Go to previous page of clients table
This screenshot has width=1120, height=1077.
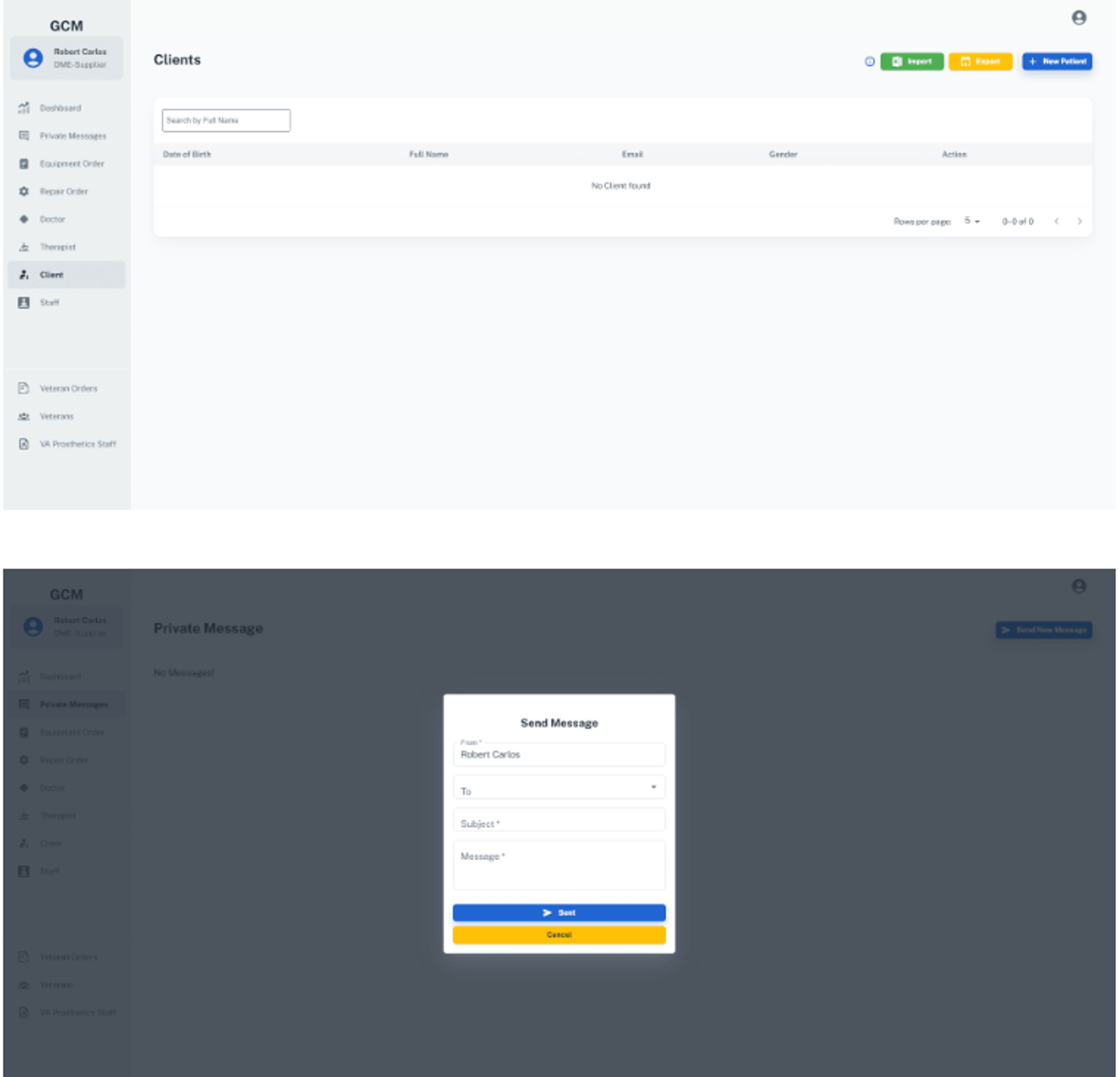pyautogui.click(x=1057, y=221)
